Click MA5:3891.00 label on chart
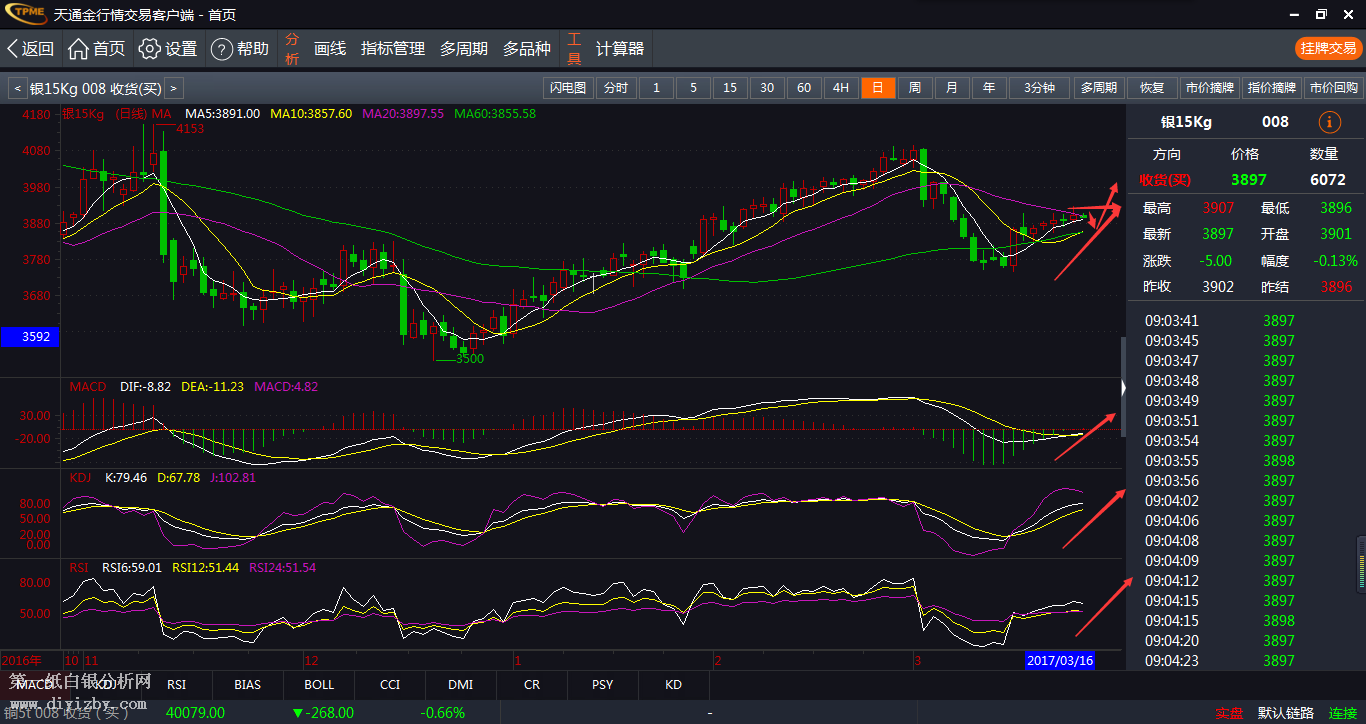Image resolution: width=1366 pixels, height=724 pixels. [222, 114]
